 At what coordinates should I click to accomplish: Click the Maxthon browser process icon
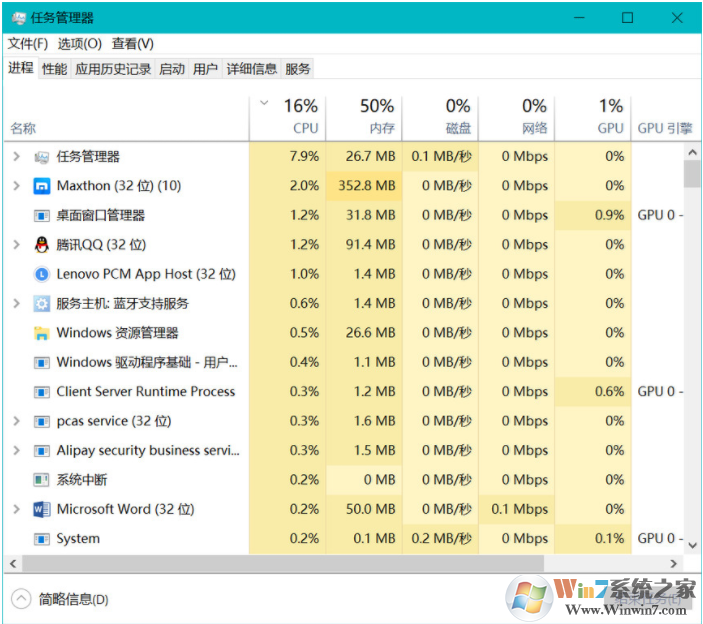41,186
